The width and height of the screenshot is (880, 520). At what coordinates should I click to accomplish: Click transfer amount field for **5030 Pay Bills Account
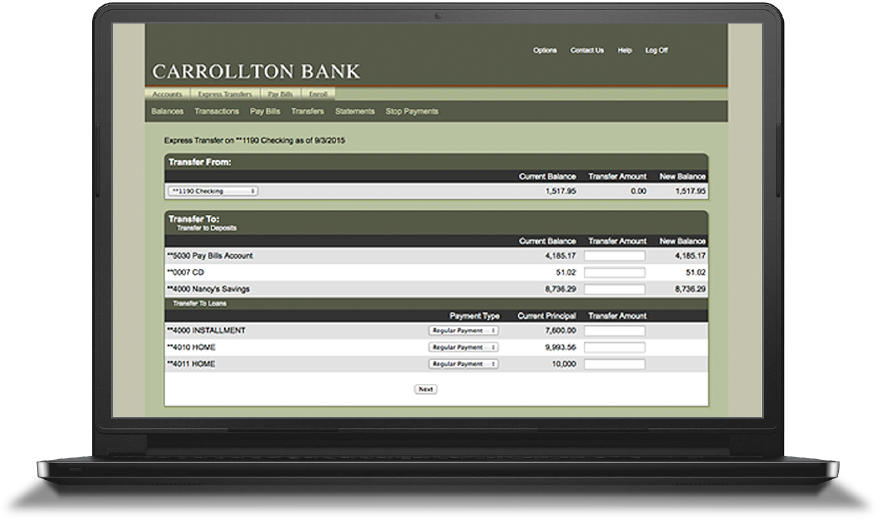tap(615, 256)
